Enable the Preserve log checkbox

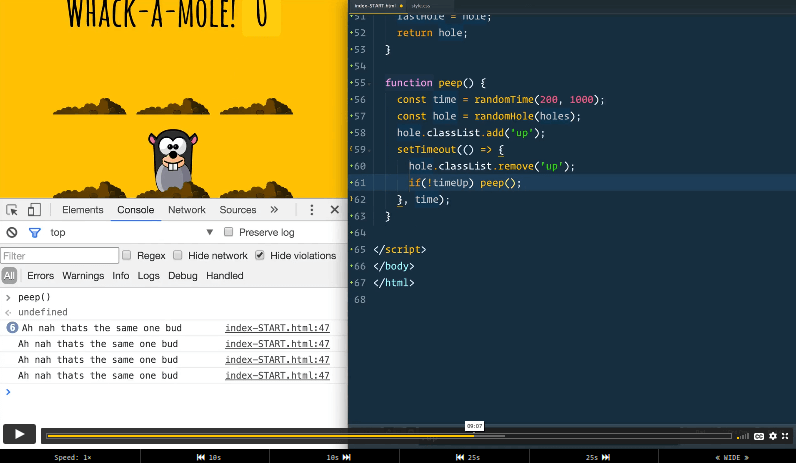coord(228,232)
